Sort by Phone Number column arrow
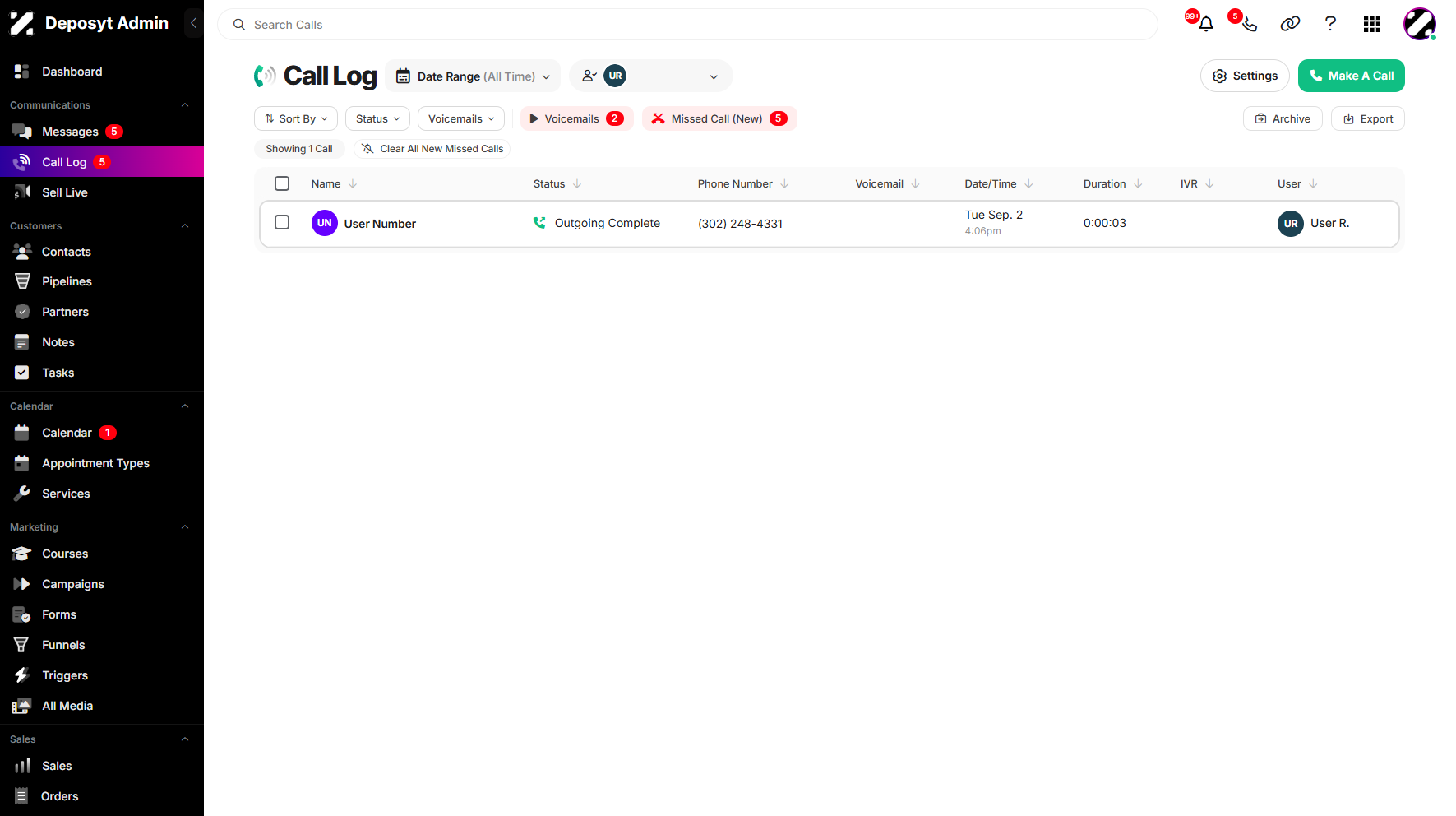 pos(784,183)
